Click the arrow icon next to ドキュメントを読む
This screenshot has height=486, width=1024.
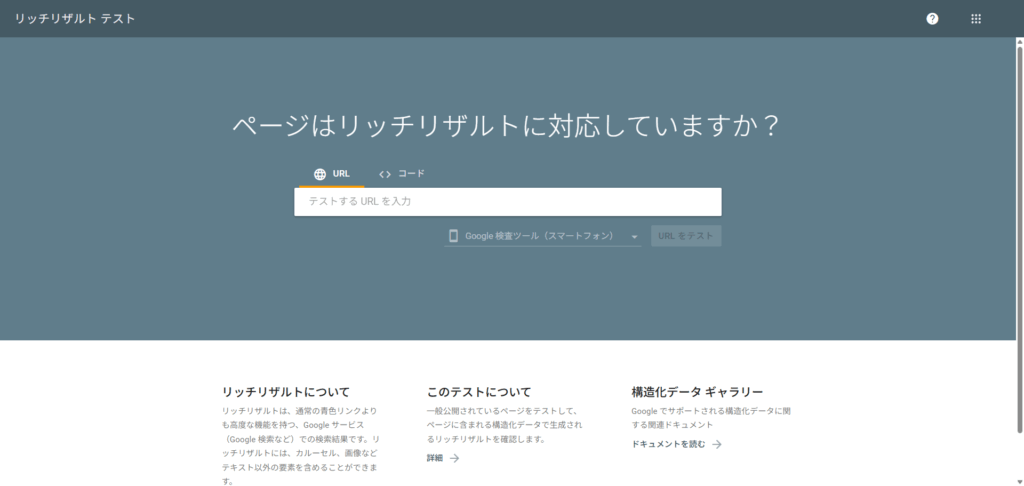(717, 444)
